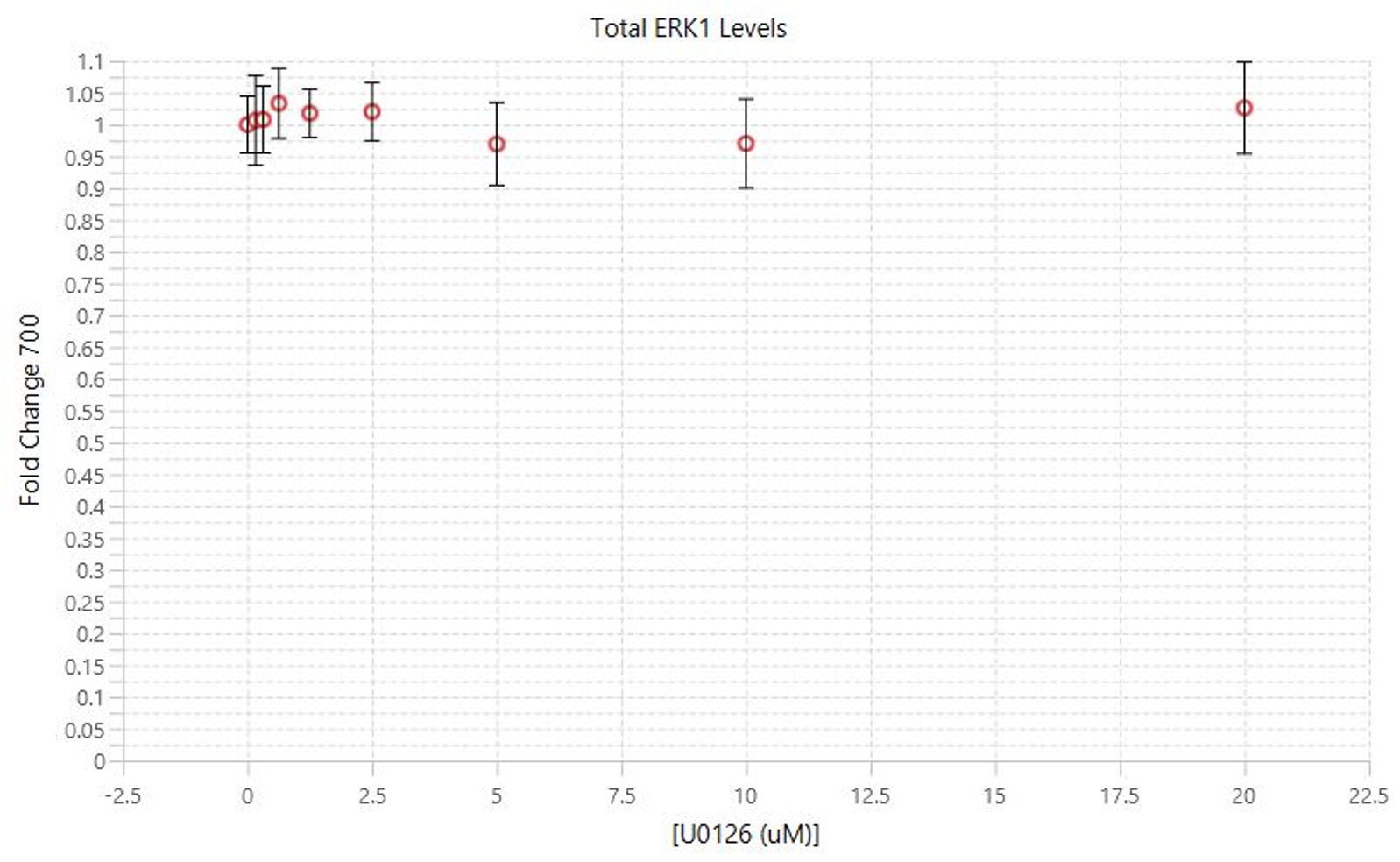Click x-axis tick label 17.5
Screen dimensions: 1400x862
tap(1120, 795)
